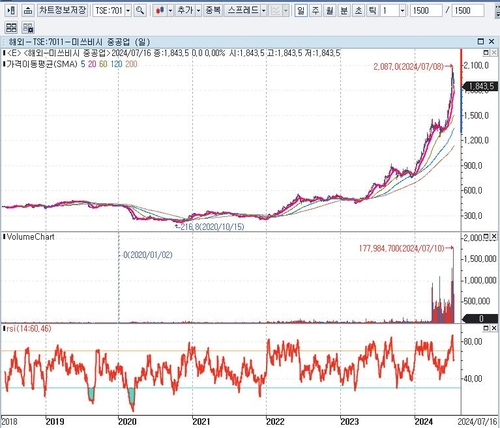The width and height of the screenshot is (500, 428).
Task: Switch to daily (일) period
Action: (301, 11)
